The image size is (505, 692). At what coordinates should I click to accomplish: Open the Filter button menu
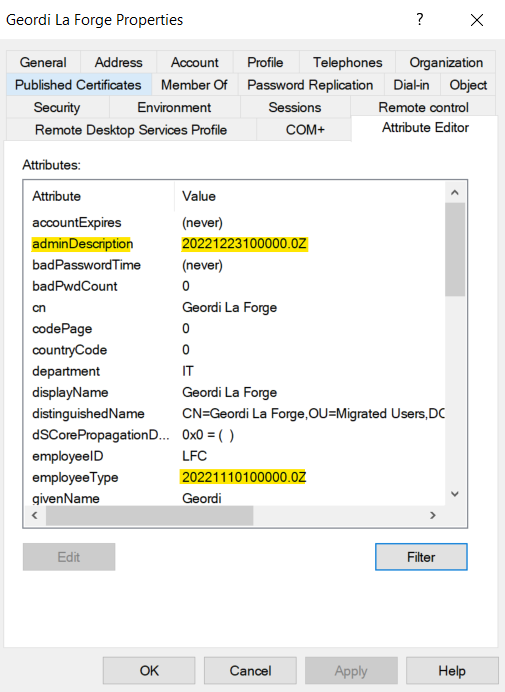[x=421, y=557]
